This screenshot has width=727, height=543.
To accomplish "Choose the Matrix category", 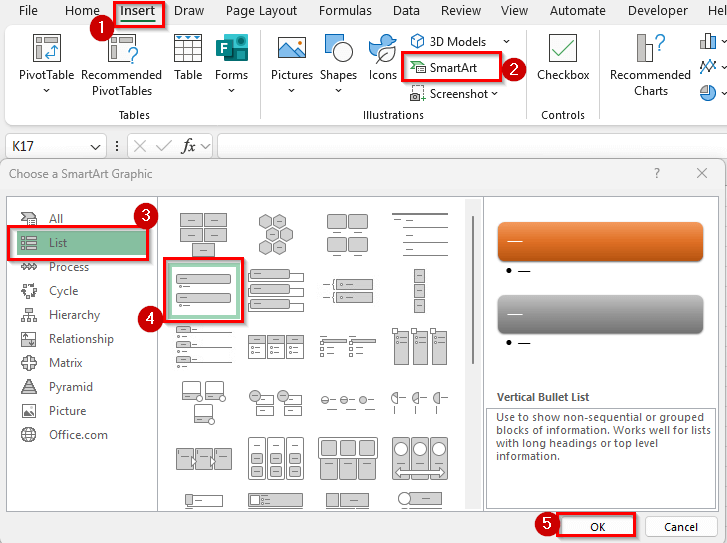I will tap(65, 363).
